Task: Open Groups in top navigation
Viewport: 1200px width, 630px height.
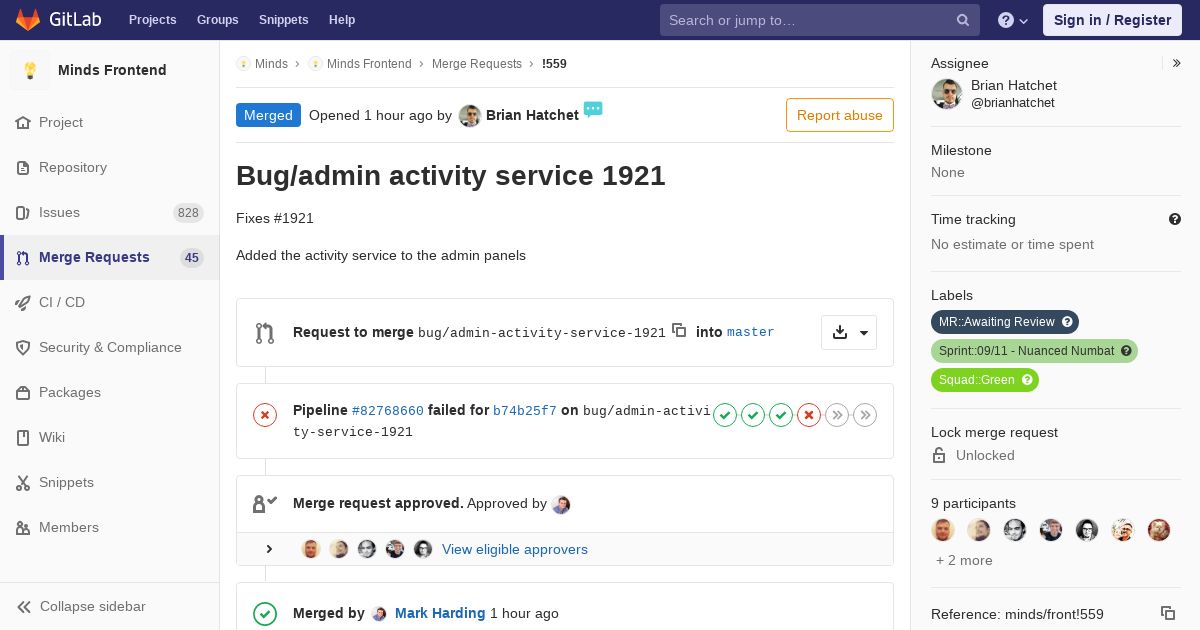Action: point(218,20)
